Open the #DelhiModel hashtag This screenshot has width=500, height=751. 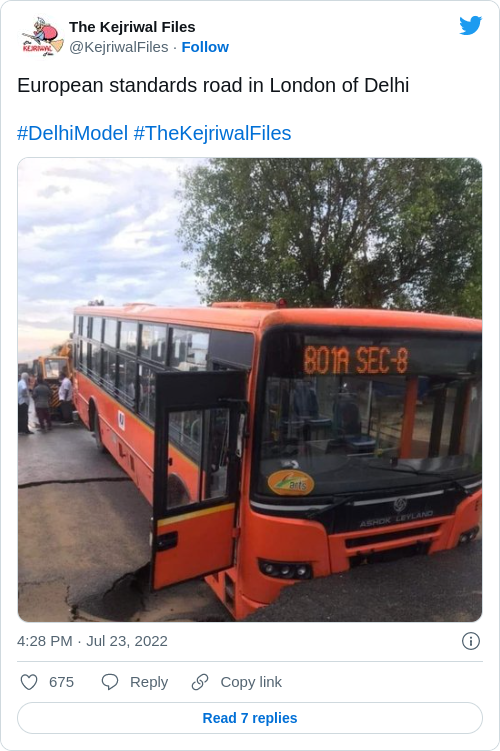coord(72,133)
